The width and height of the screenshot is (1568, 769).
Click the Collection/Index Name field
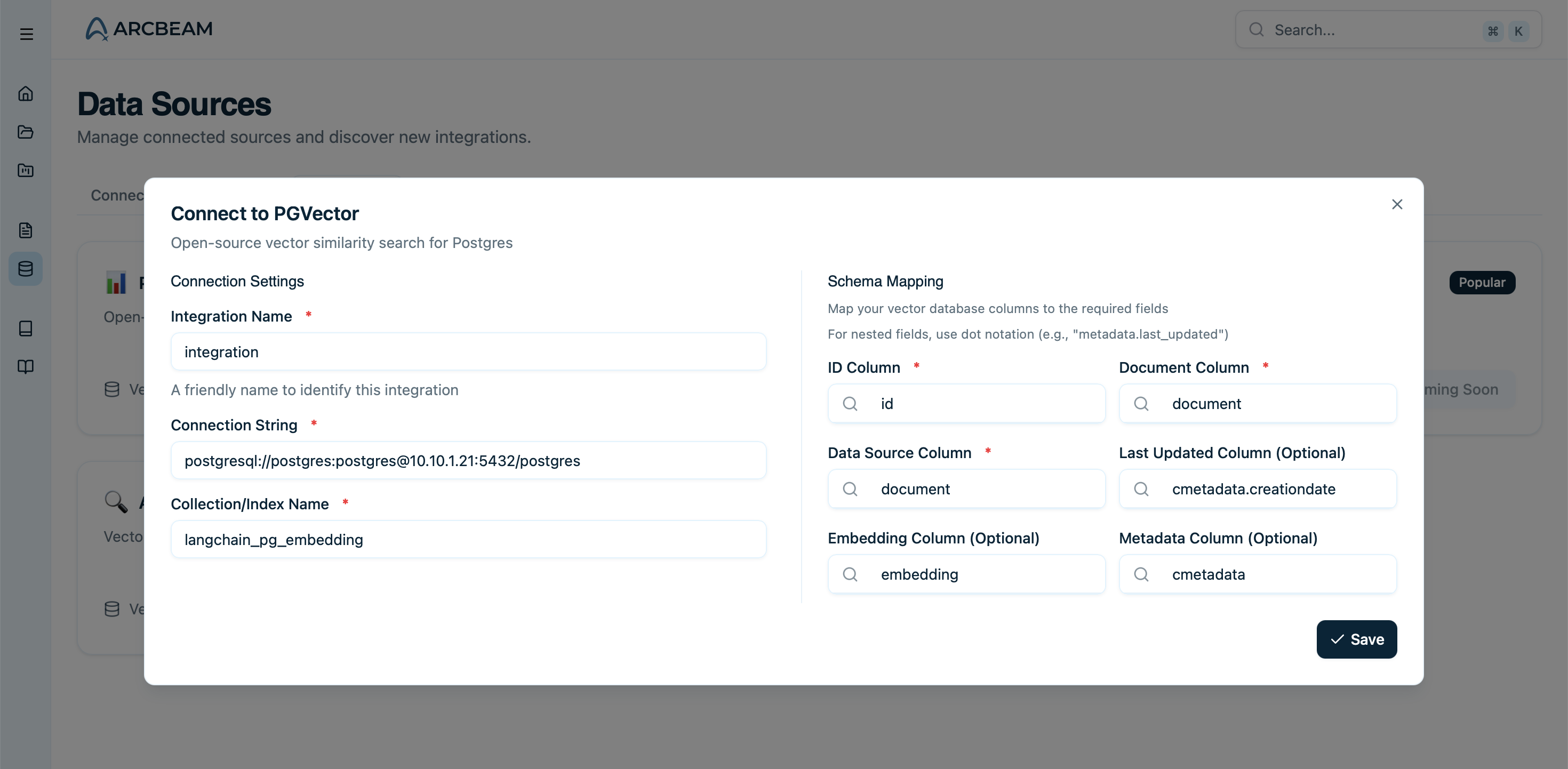point(468,540)
